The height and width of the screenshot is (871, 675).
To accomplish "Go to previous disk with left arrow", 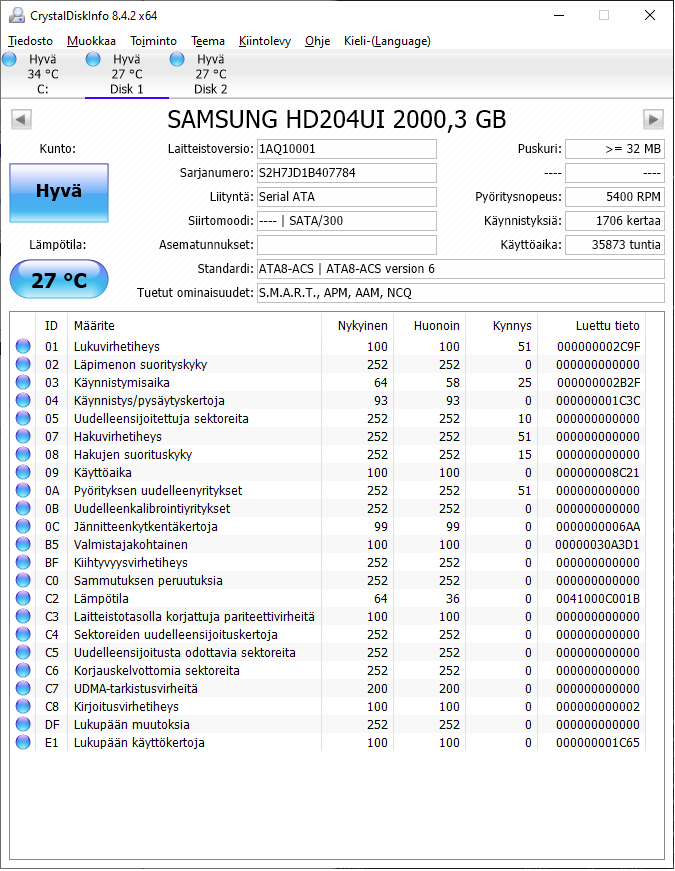I will 21,119.
